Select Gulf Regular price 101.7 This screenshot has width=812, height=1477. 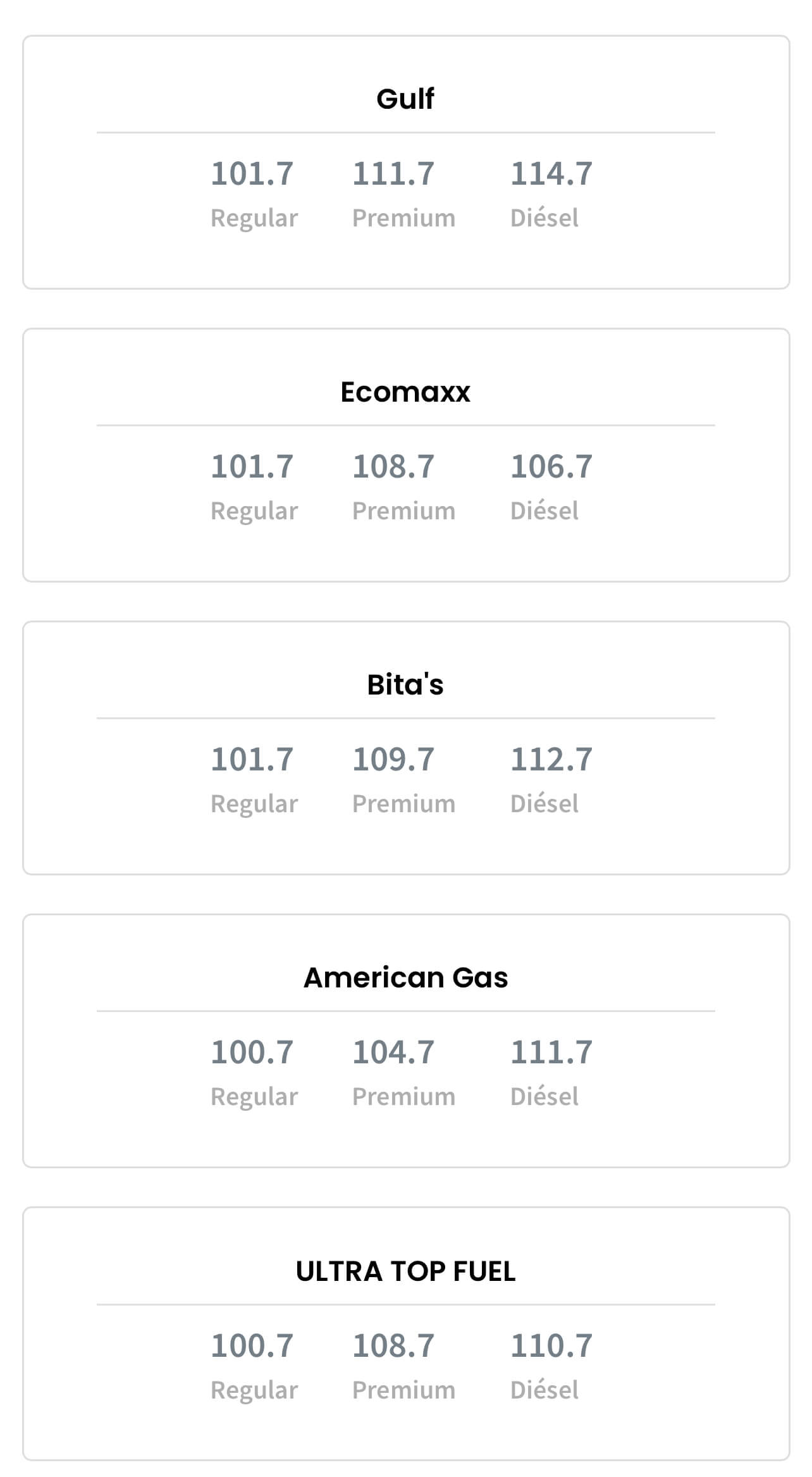(x=252, y=174)
